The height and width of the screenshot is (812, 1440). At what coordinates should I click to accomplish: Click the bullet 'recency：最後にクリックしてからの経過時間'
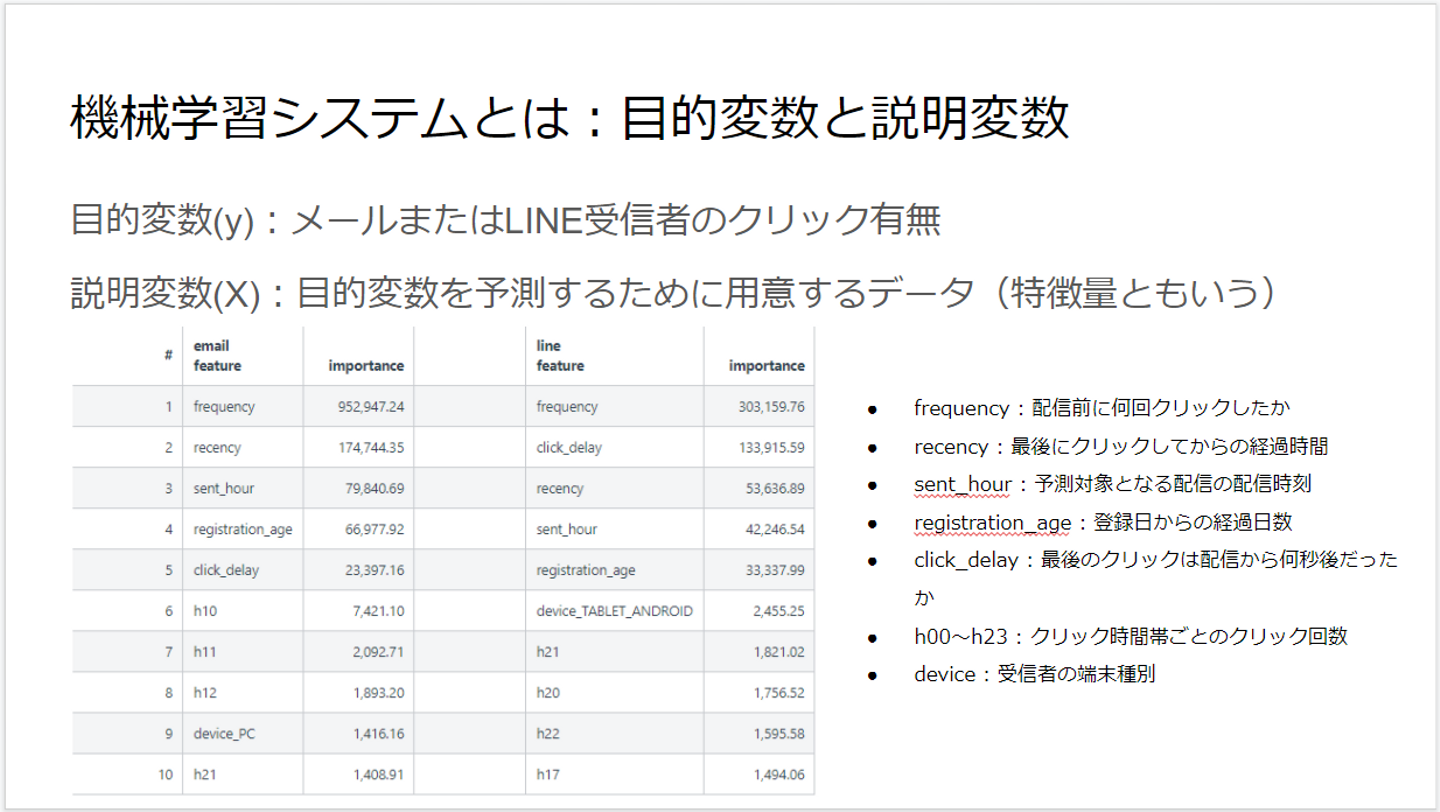(1121, 446)
